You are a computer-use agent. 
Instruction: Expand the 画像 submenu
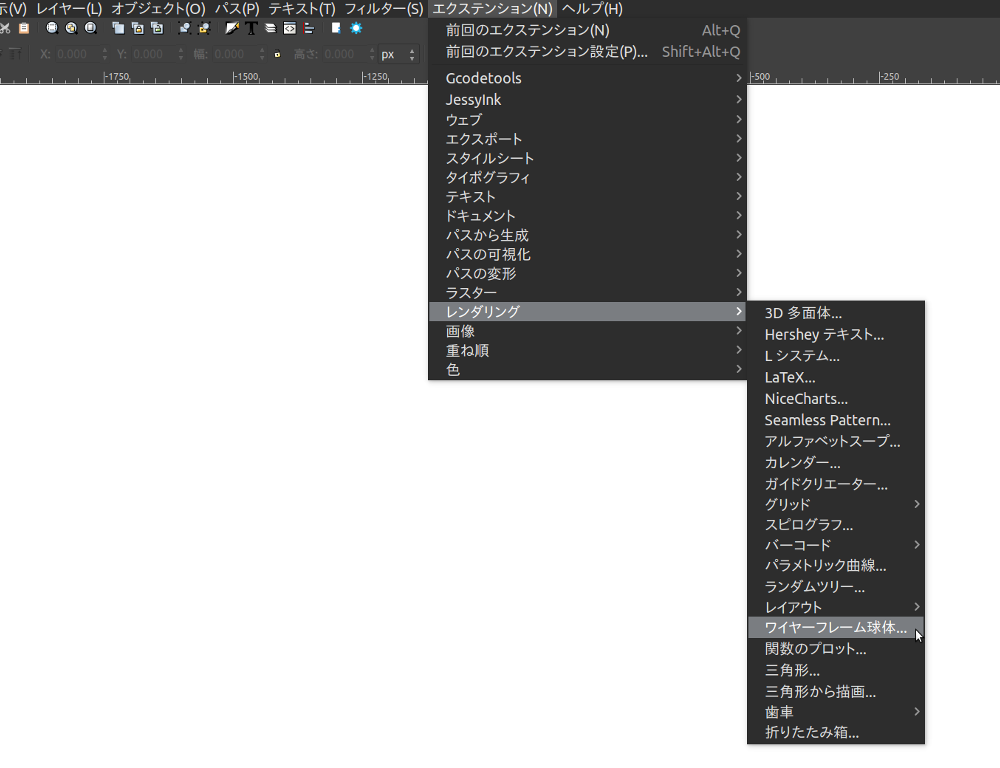point(587,331)
